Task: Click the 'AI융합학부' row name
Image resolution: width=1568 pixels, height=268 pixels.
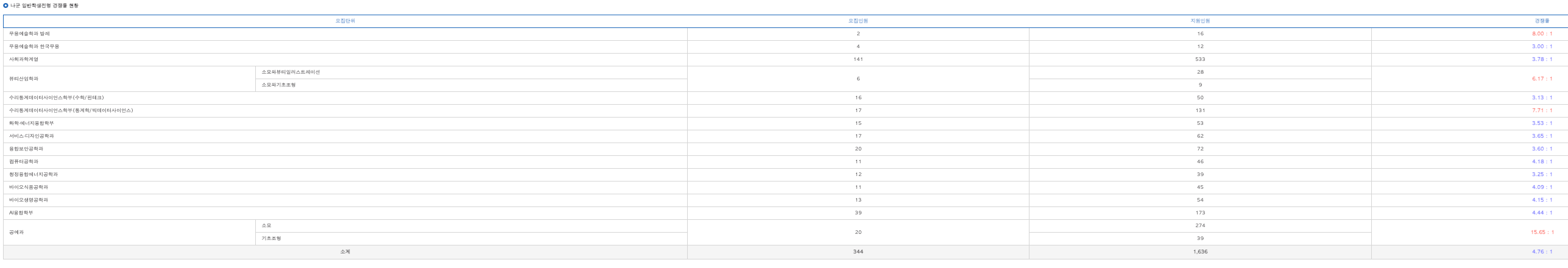Action: coord(21,213)
